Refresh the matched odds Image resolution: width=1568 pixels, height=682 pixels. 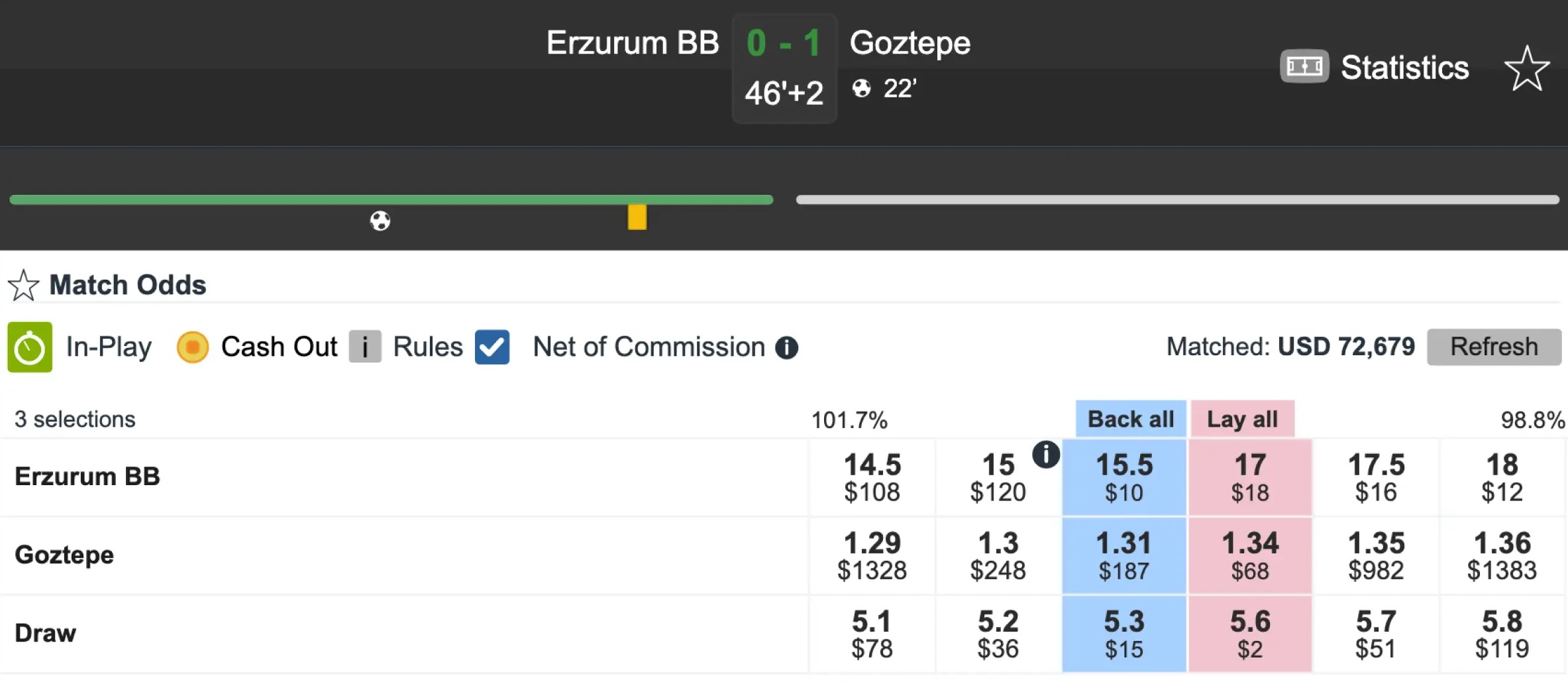(x=1493, y=347)
